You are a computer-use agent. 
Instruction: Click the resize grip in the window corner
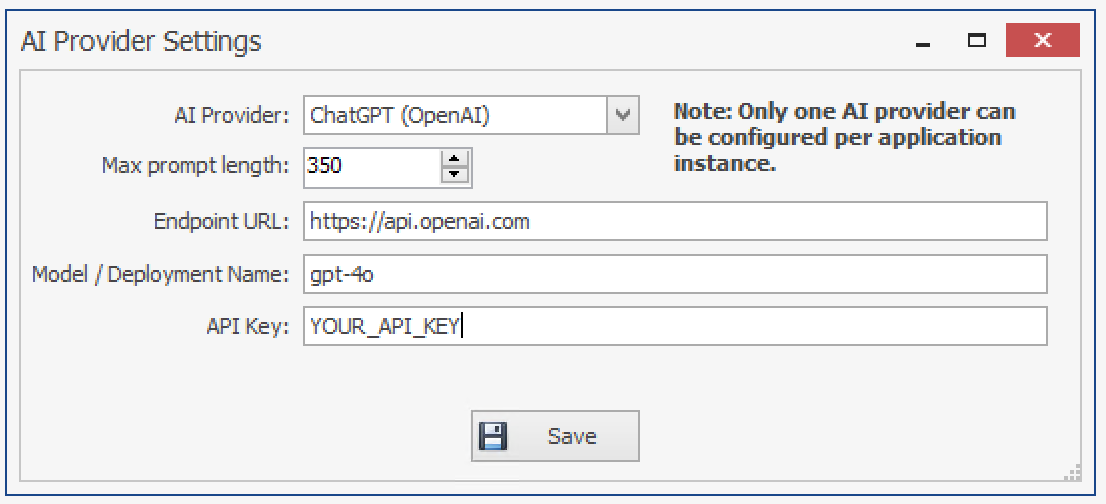[1073, 471]
